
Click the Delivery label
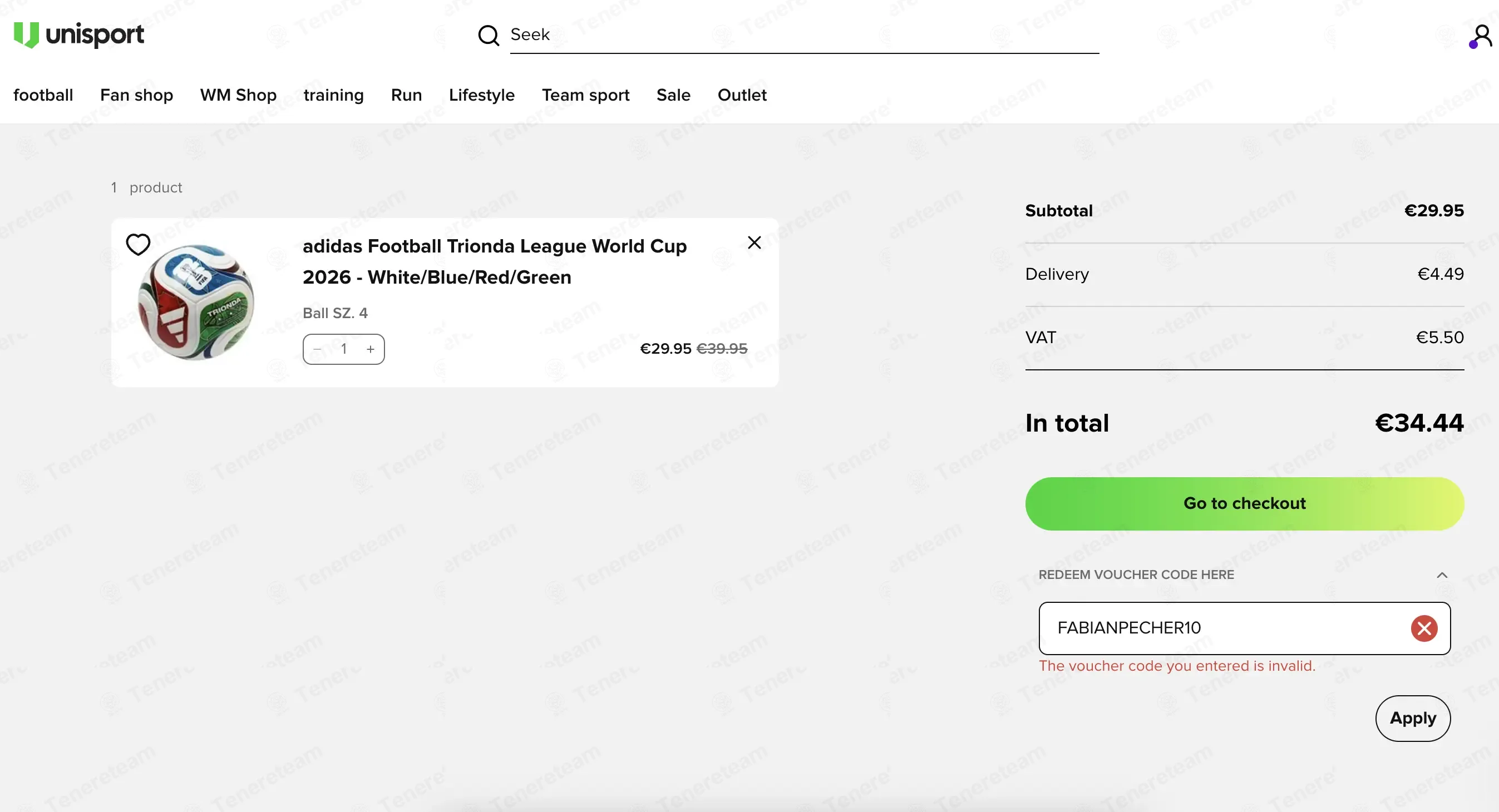click(1057, 274)
